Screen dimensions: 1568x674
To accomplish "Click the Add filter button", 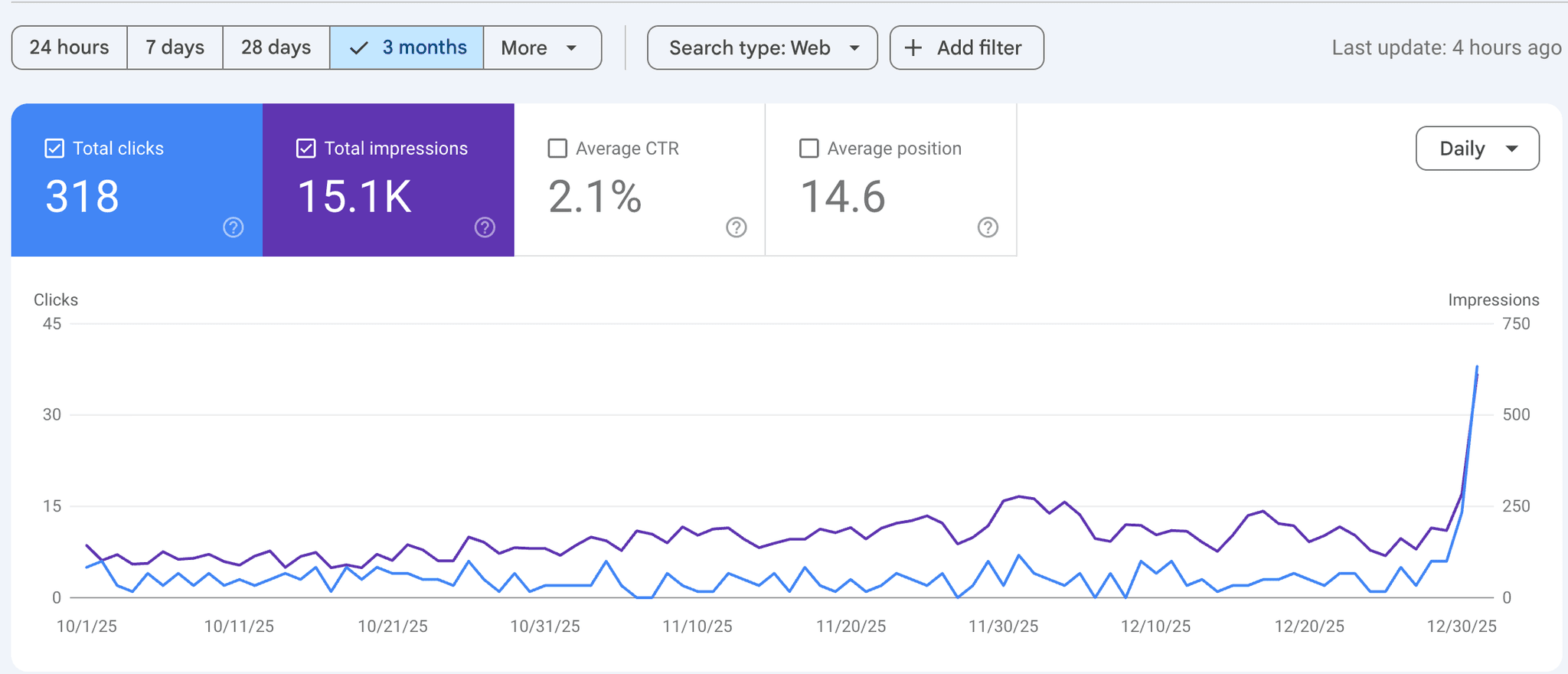I will [x=967, y=47].
